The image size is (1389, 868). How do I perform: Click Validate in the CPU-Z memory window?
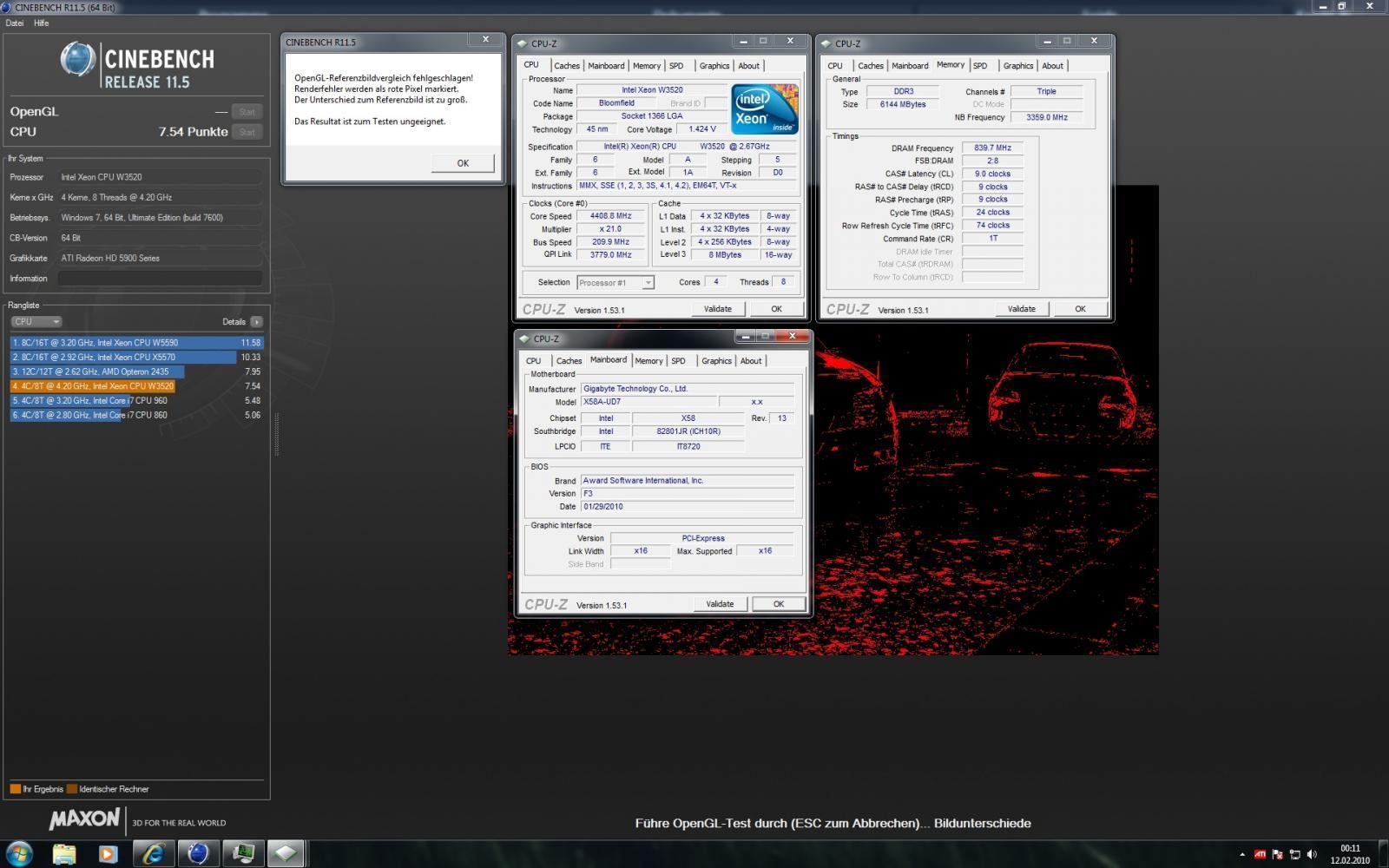[1021, 309]
